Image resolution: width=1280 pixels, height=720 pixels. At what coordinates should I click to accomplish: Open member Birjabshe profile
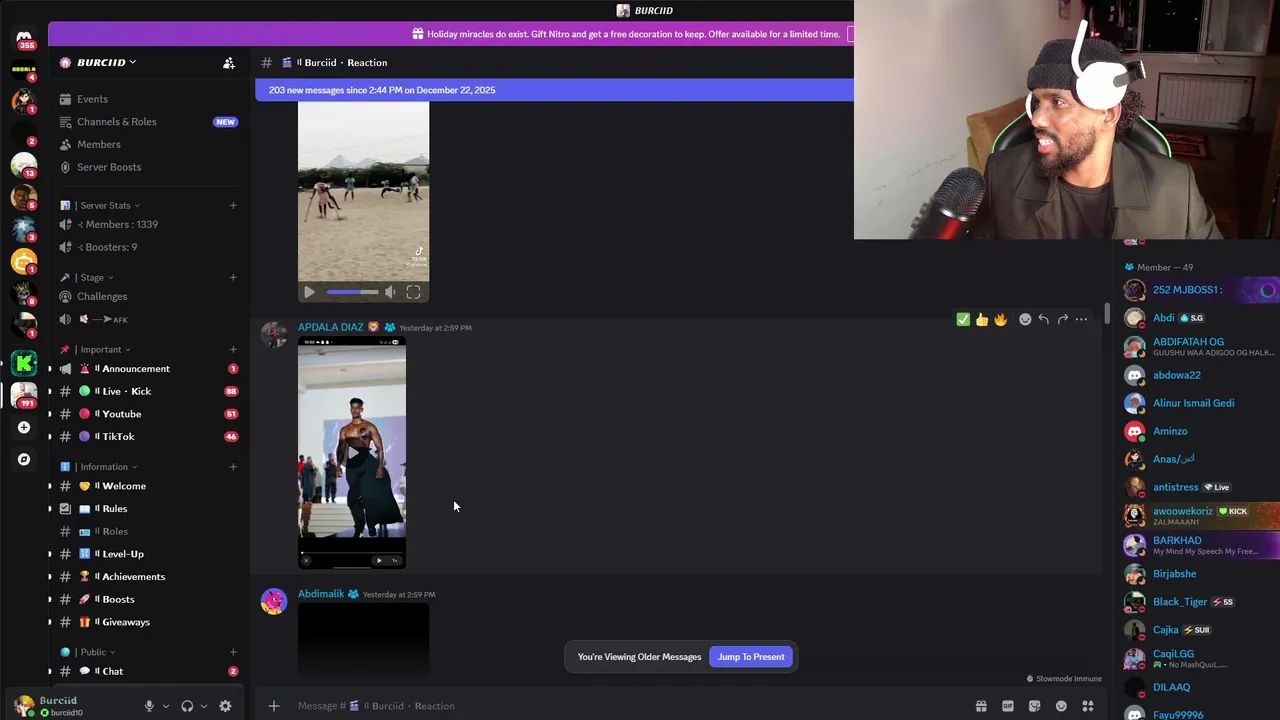click(x=1199, y=574)
